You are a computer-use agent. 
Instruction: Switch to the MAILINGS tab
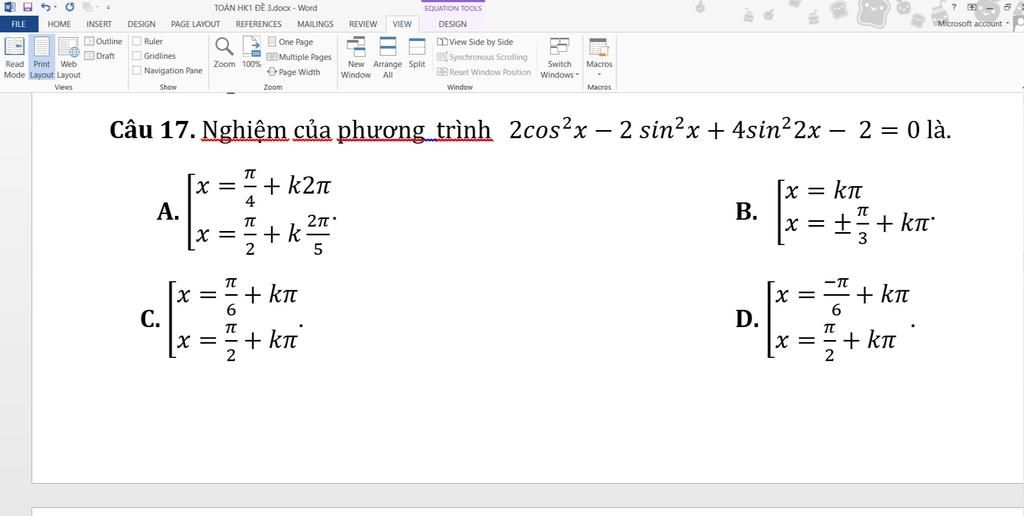coord(315,24)
